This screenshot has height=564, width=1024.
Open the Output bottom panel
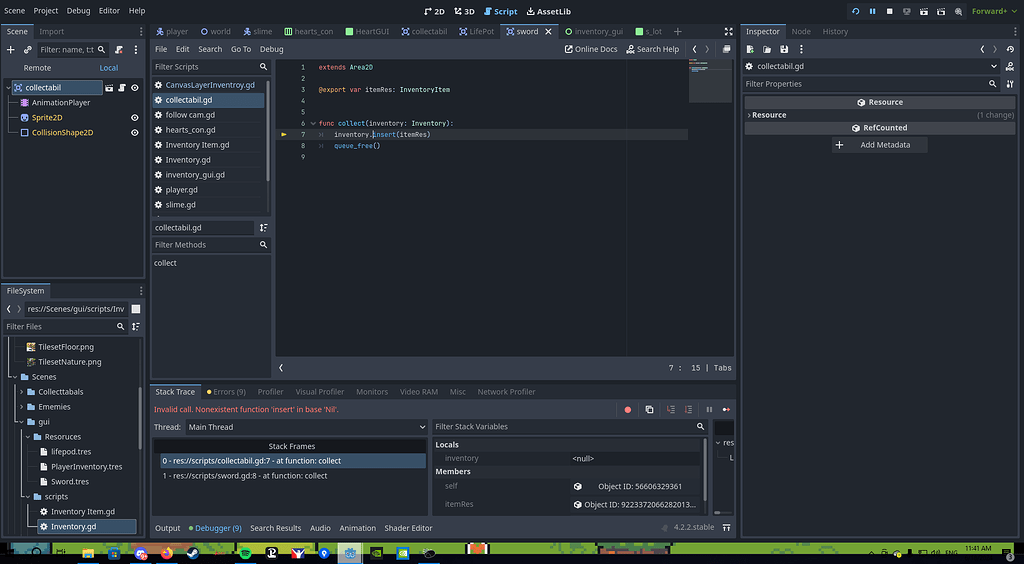167,528
